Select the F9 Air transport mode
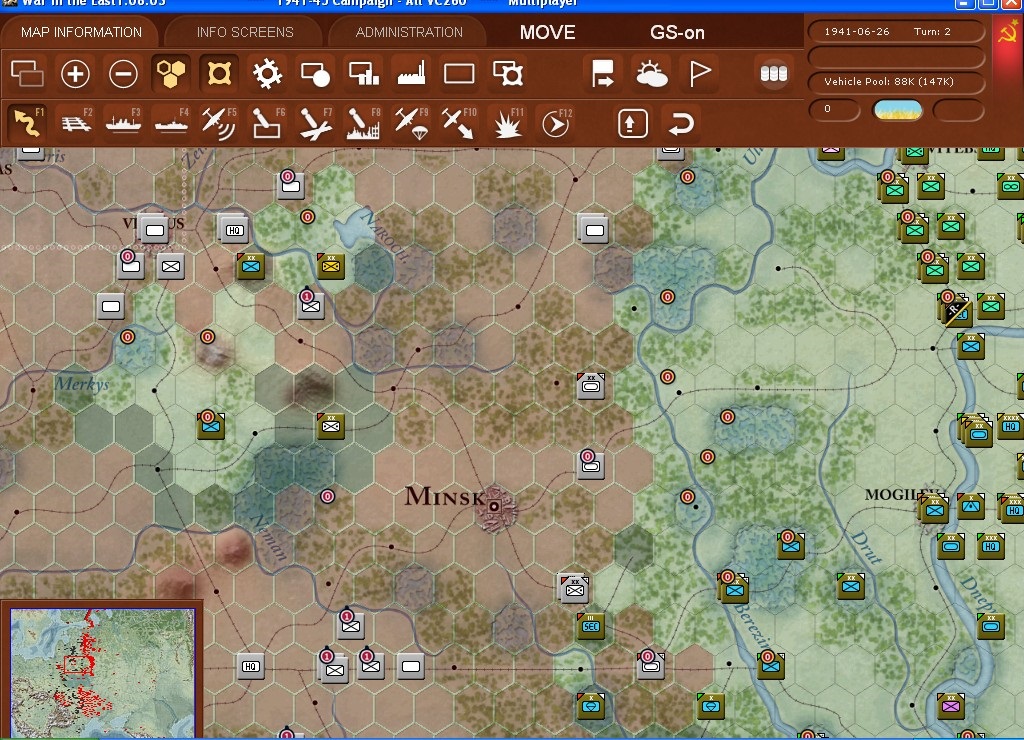1024x740 pixels. point(411,123)
